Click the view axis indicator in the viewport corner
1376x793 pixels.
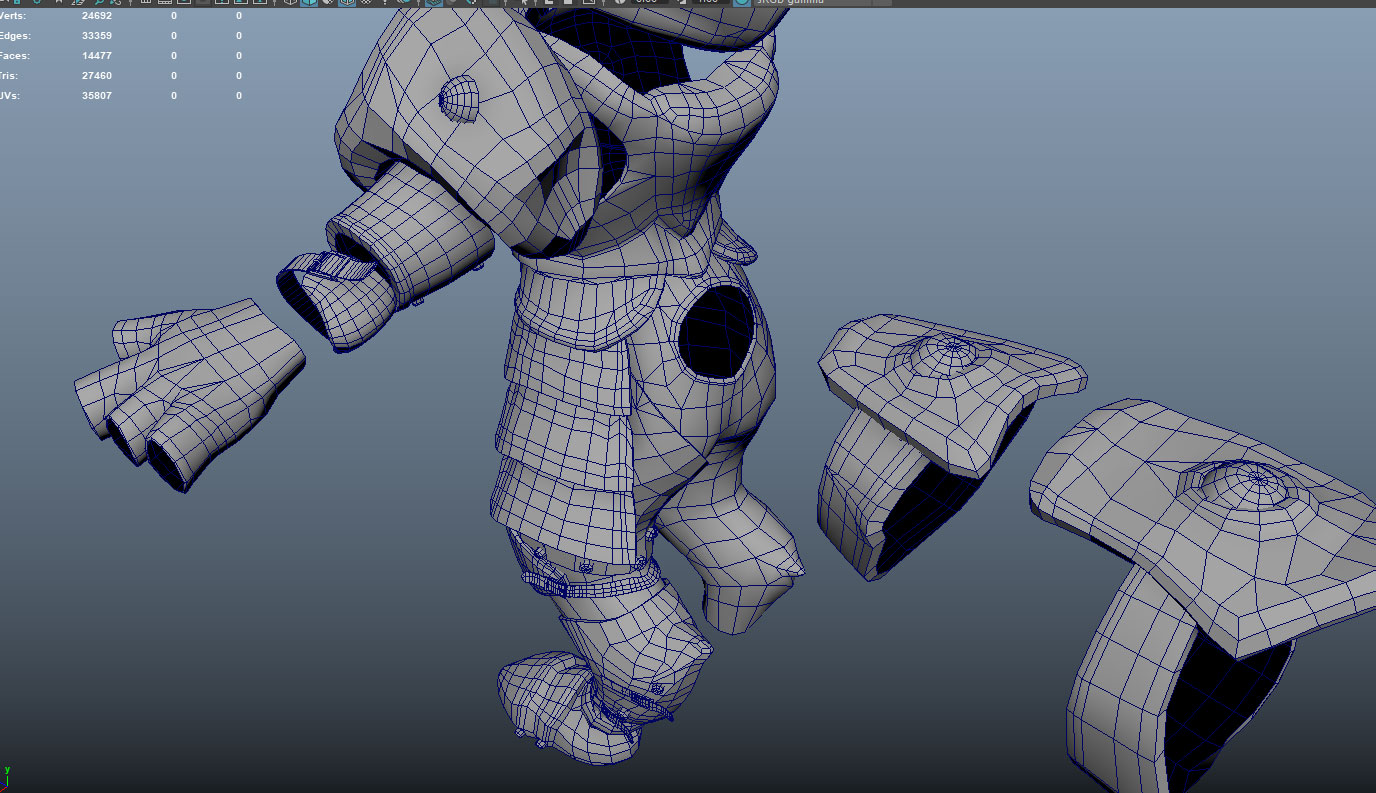(x=6, y=778)
